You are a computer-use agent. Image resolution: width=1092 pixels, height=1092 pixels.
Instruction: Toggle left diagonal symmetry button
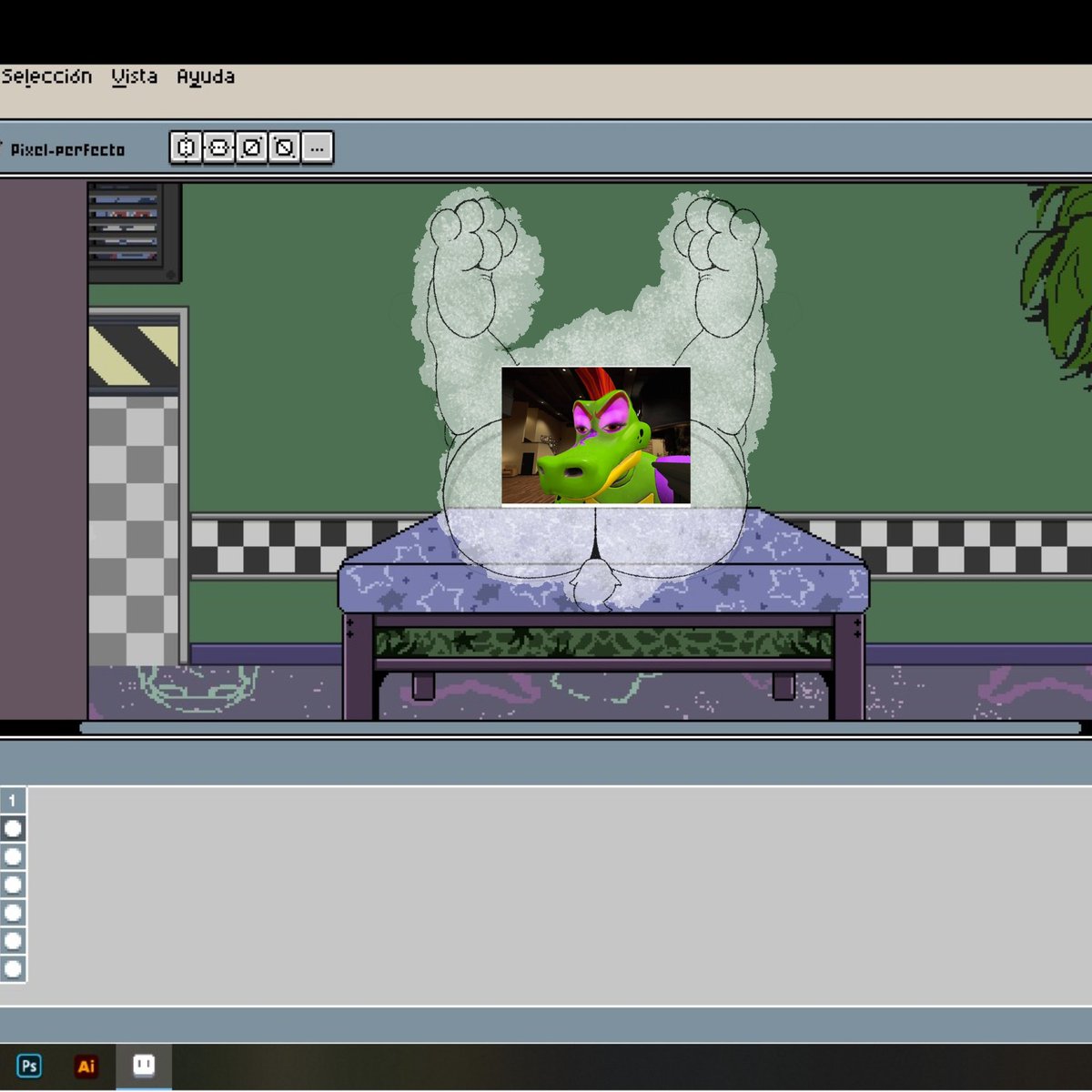pyautogui.click(x=284, y=147)
